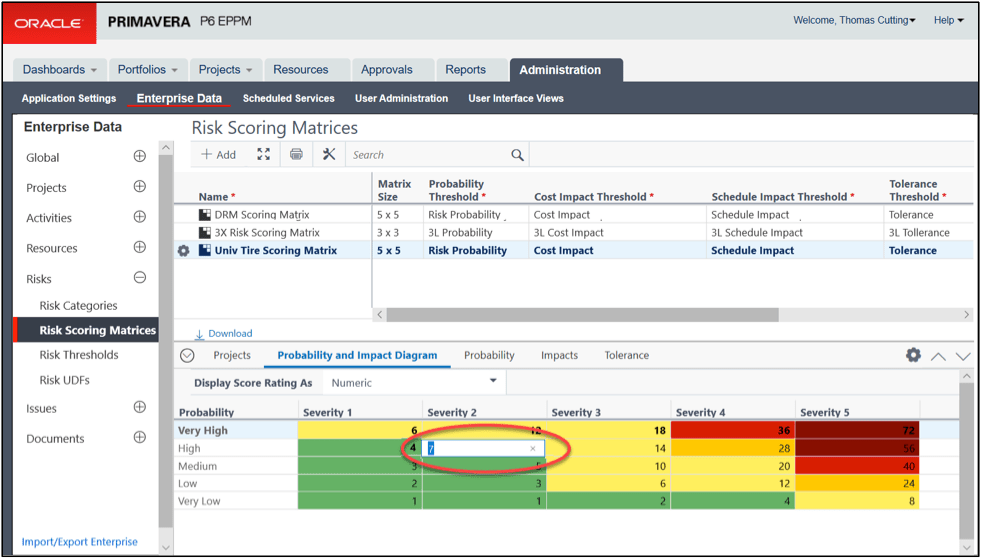This screenshot has width=981, height=558.
Task: Open the Help menu
Action: pos(948,21)
